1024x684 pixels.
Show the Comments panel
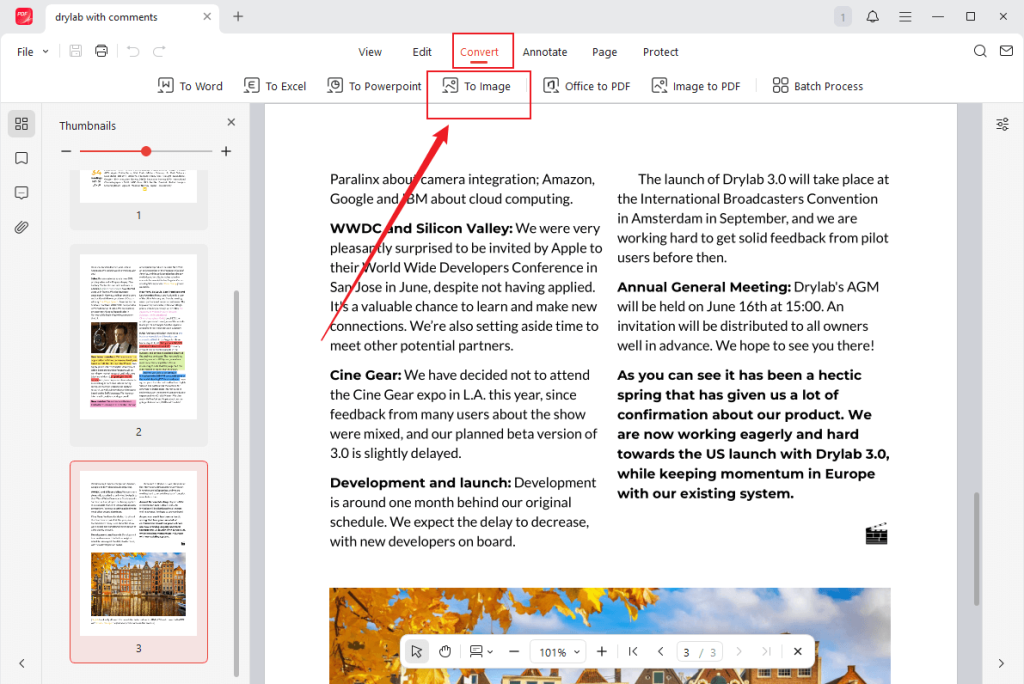(x=21, y=192)
